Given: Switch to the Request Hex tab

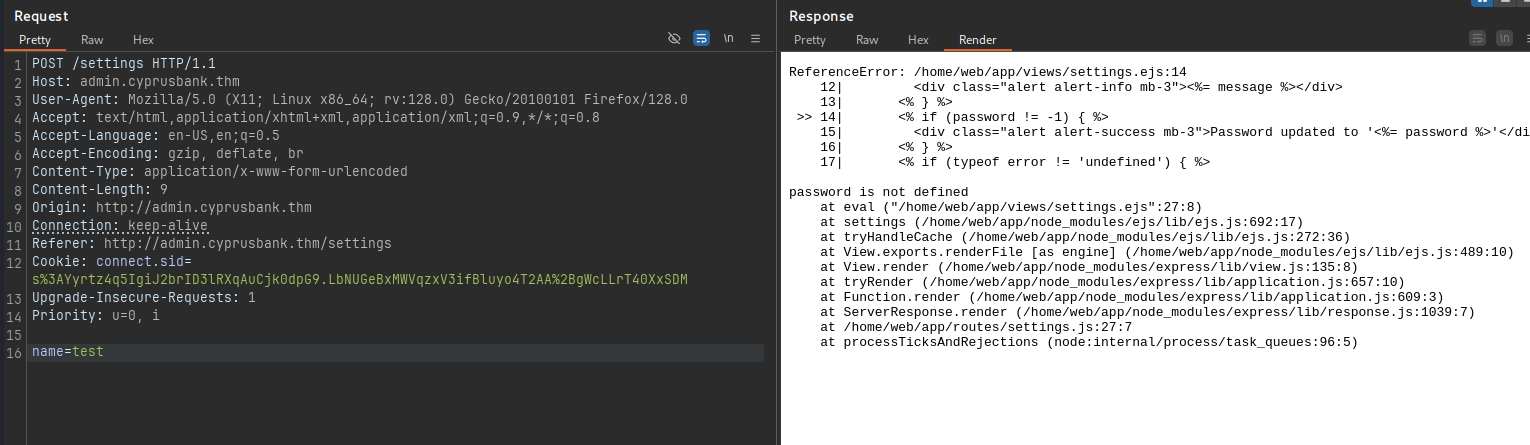Looking at the screenshot, I should tap(143, 40).
